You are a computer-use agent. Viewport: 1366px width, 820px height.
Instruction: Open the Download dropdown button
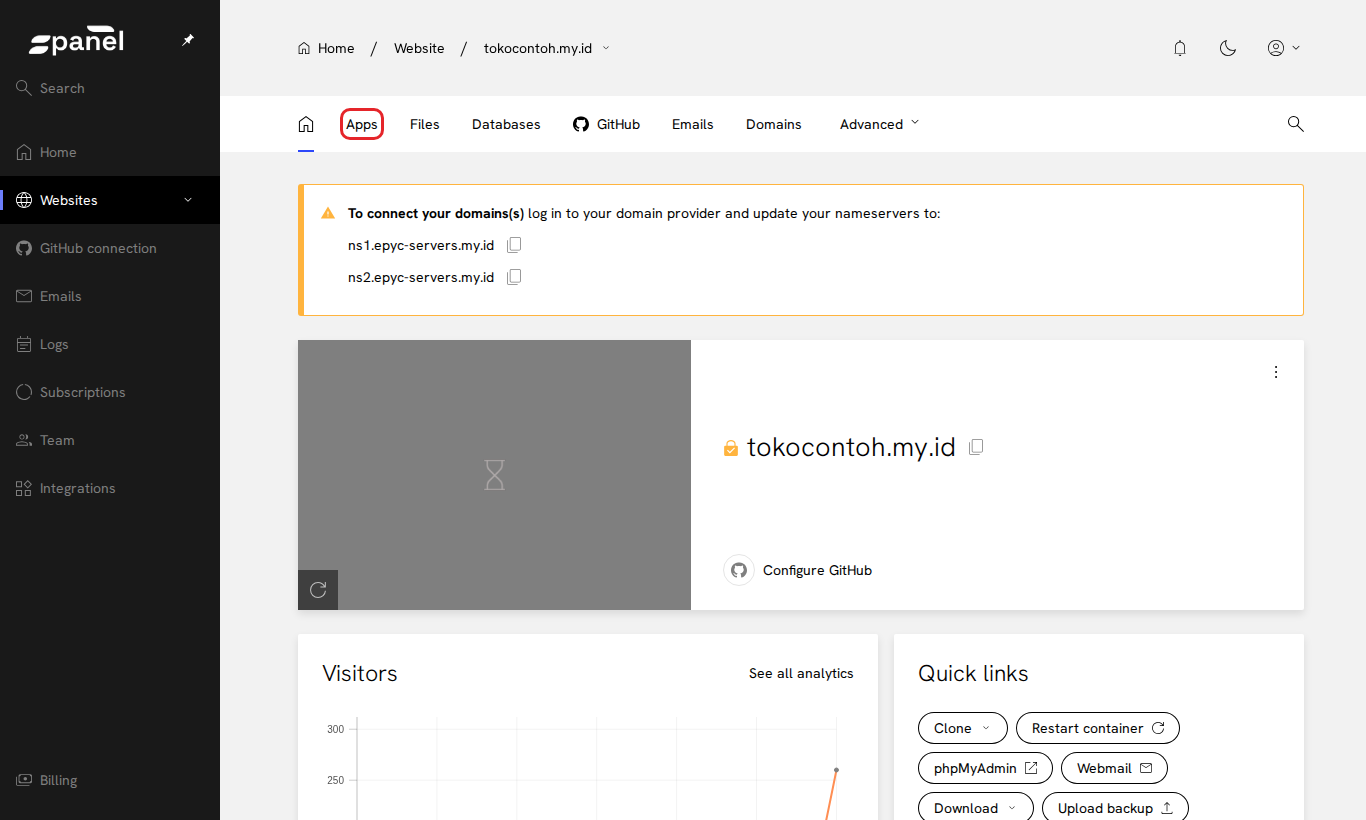tap(976, 808)
